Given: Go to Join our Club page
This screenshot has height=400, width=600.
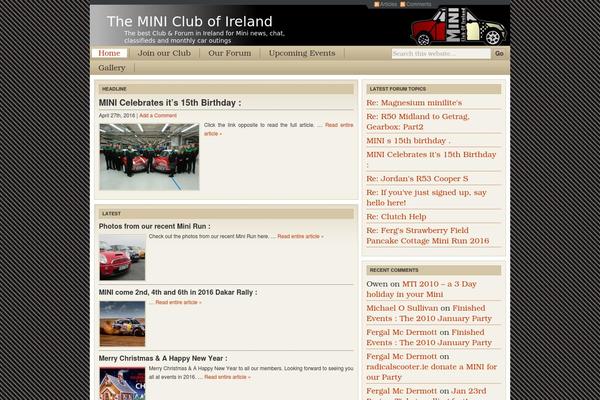Looking at the screenshot, I should click(x=164, y=53).
